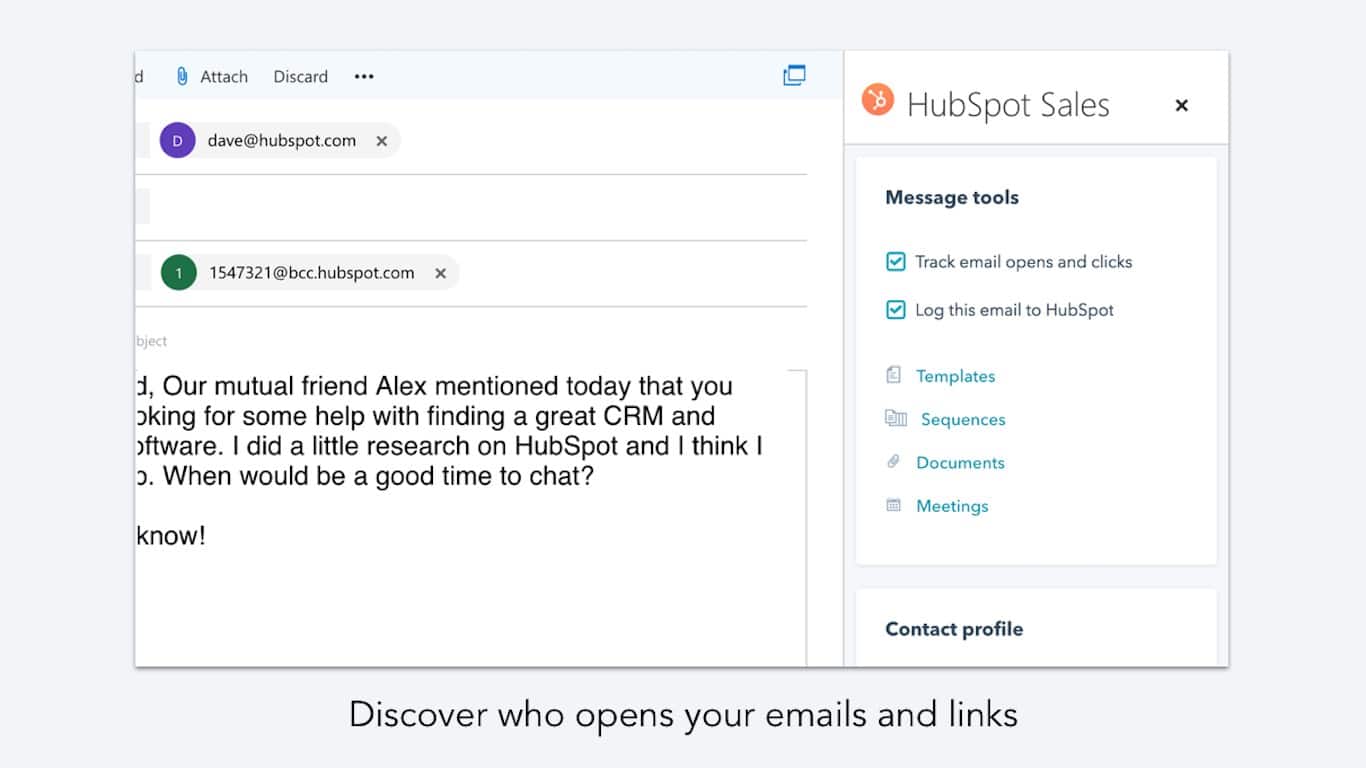
Task: Click the Documents paperclip icon
Action: point(894,461)
